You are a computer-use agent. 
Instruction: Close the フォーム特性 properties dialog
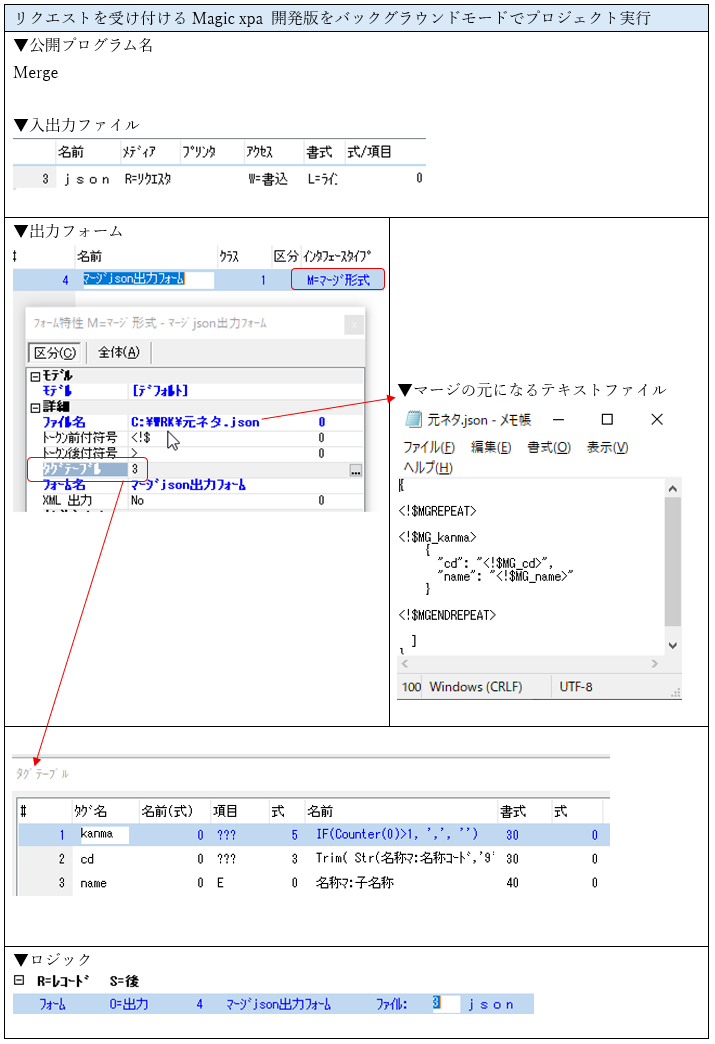[353, 324]
